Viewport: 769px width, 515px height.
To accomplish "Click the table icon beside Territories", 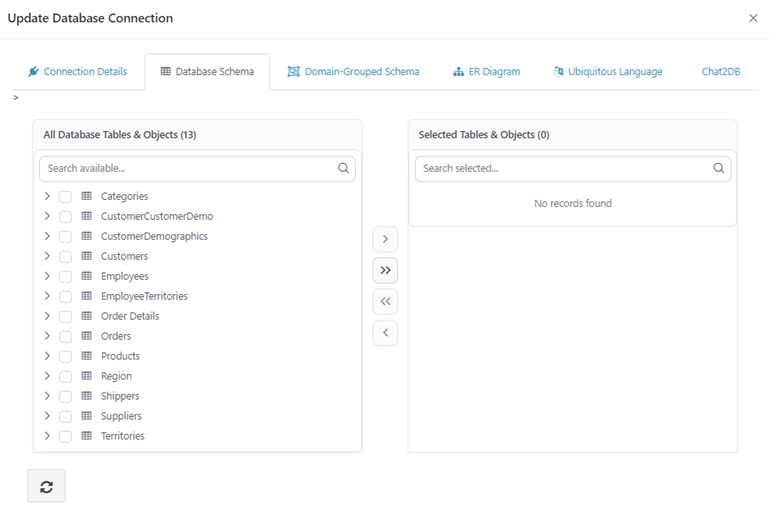I will pyautogui.click(x=87, y=436).
